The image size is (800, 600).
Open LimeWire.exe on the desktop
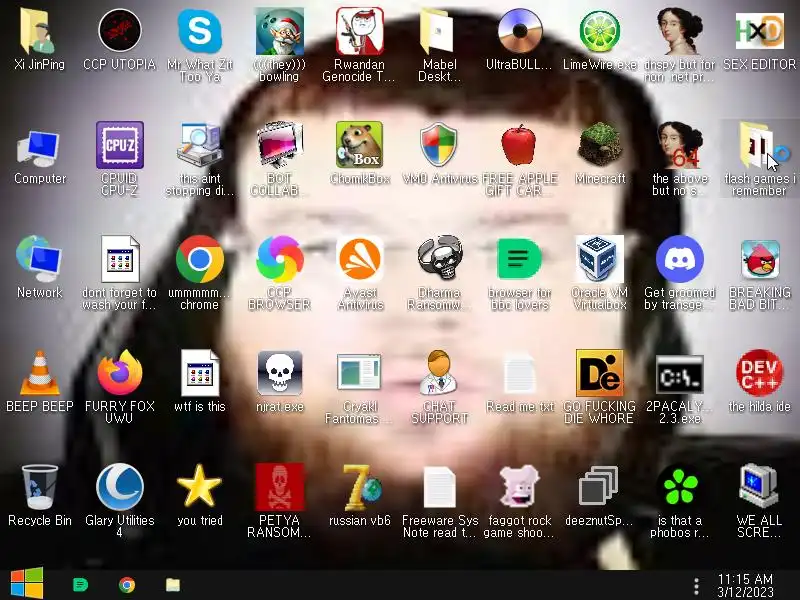click(599, 32)
